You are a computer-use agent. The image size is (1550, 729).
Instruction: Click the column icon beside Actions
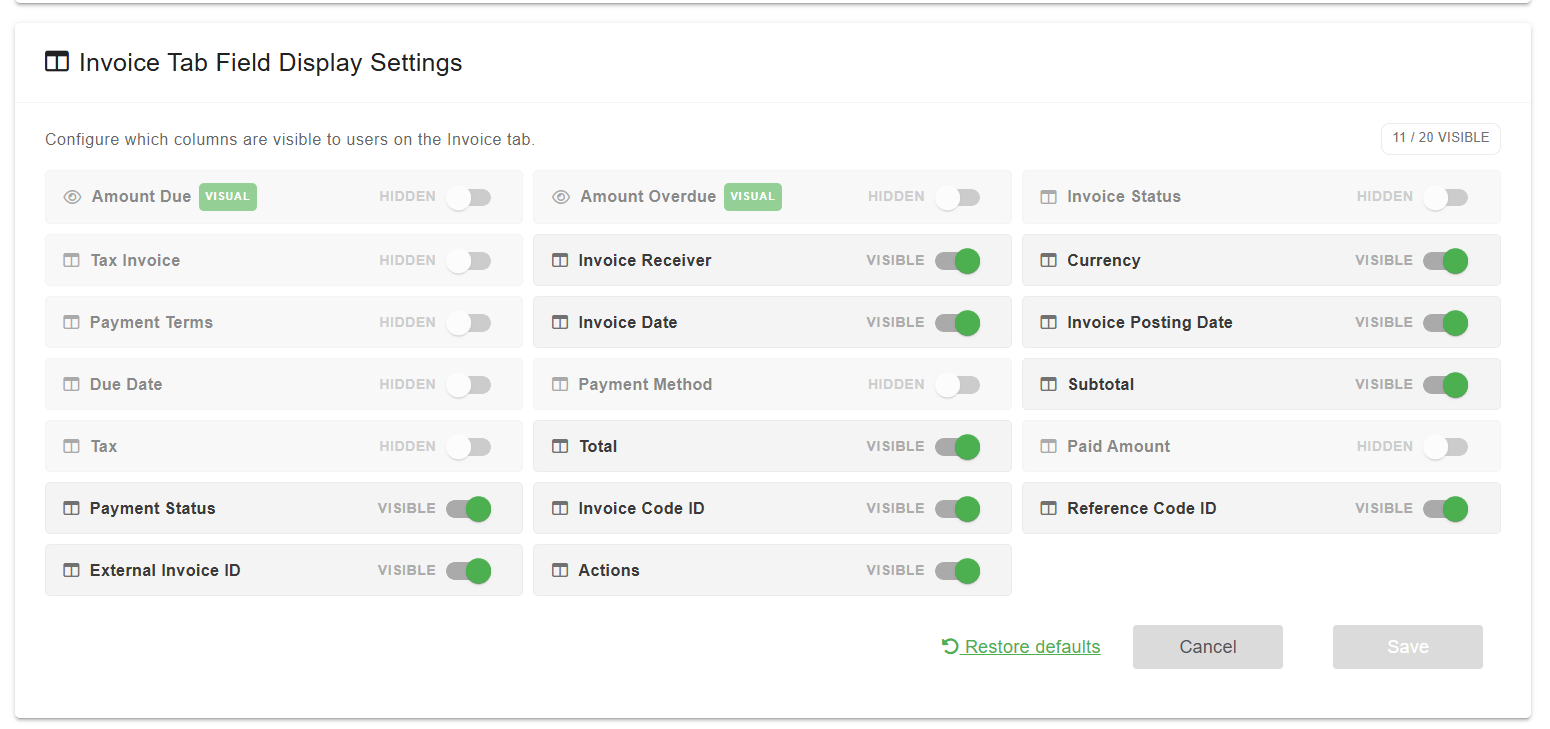point(560,570)
